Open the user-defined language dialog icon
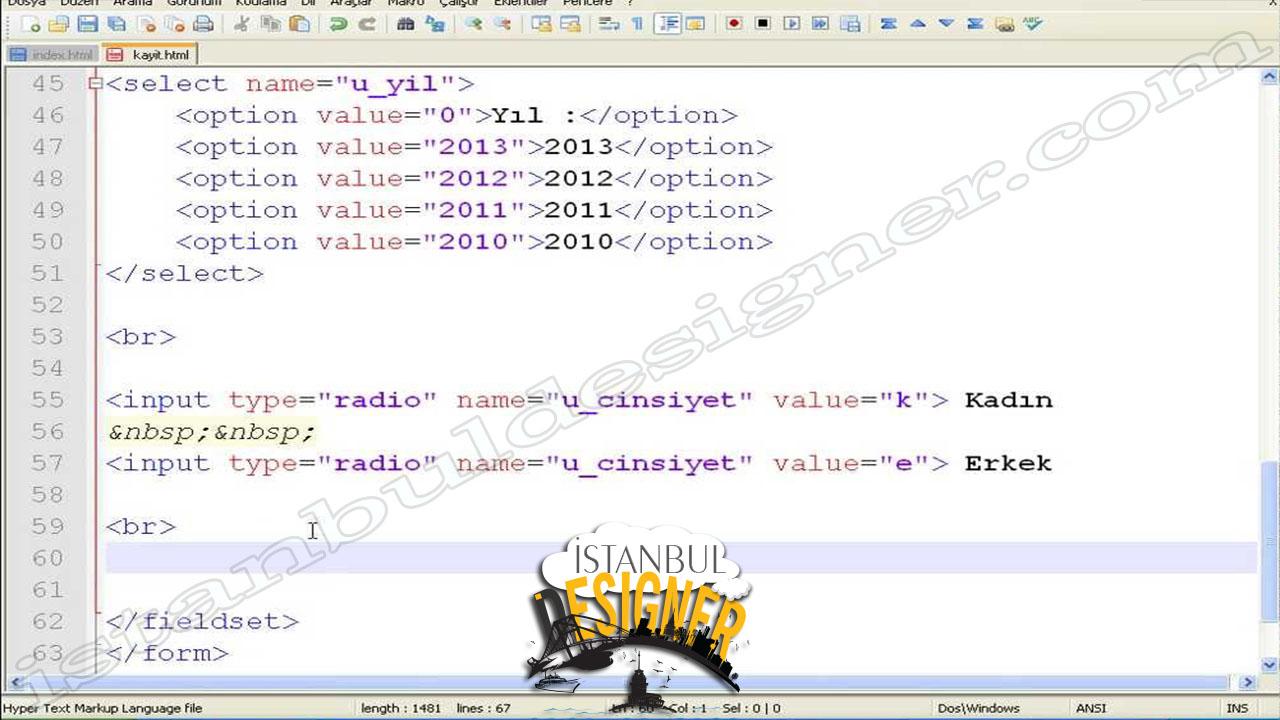Viewport: 1280px width, 720px height. pos(695,24)
